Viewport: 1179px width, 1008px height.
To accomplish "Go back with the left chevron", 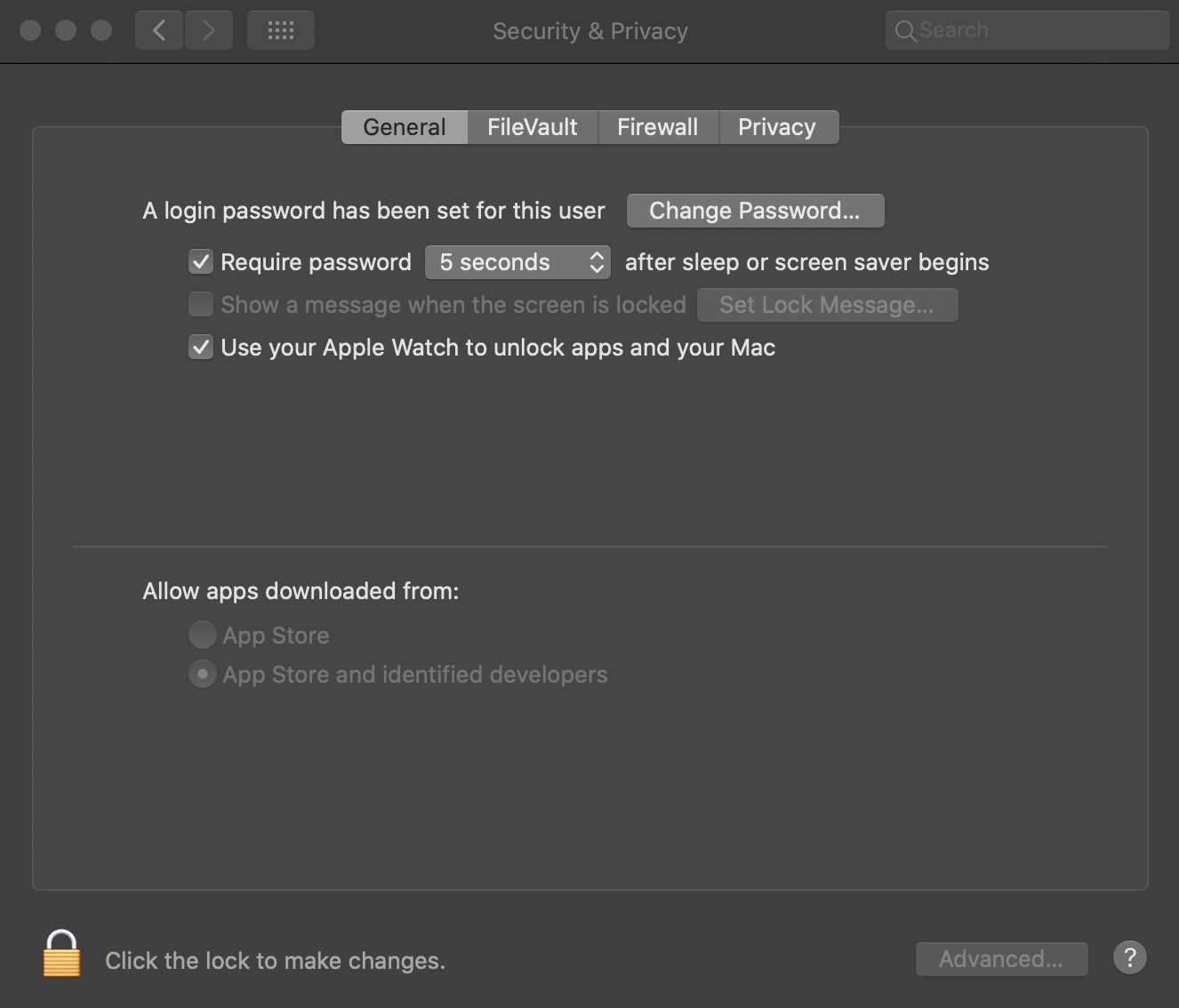I will 159,31.
